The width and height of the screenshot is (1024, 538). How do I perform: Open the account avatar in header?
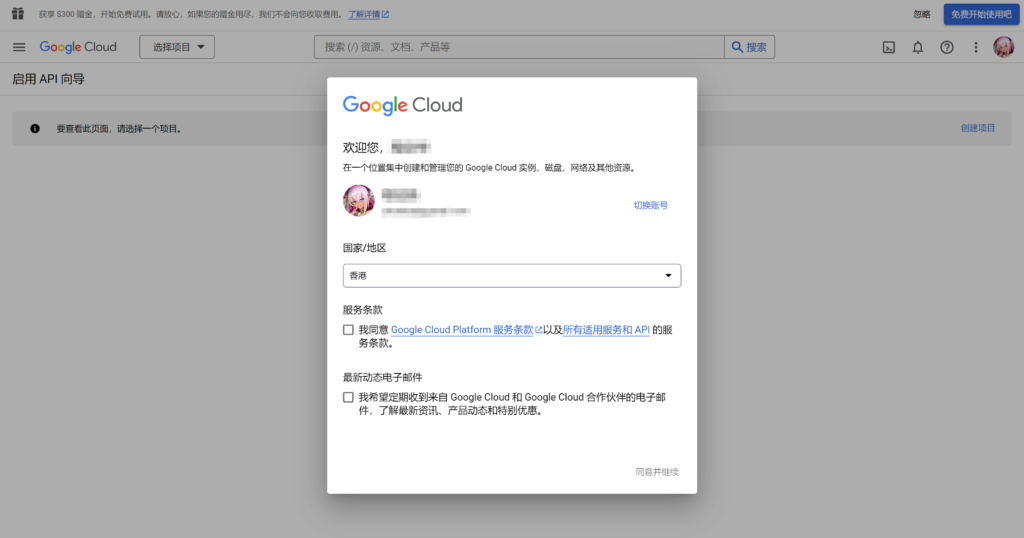tap(1004, 47)
